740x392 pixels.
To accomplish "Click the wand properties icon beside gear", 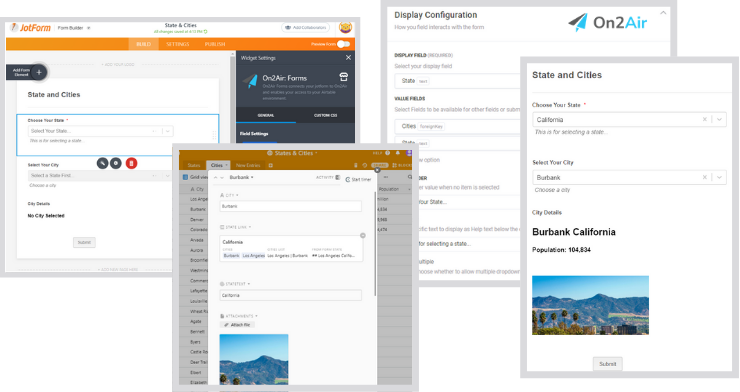I will pyautogui.click(x=102, y=163).
